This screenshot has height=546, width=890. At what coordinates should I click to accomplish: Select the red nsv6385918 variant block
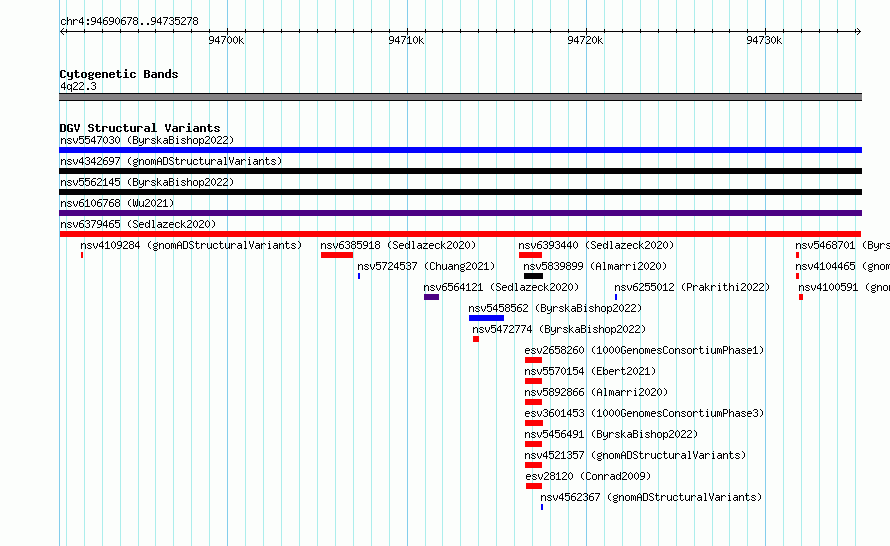pyautogui.click(x=337, y=255)
